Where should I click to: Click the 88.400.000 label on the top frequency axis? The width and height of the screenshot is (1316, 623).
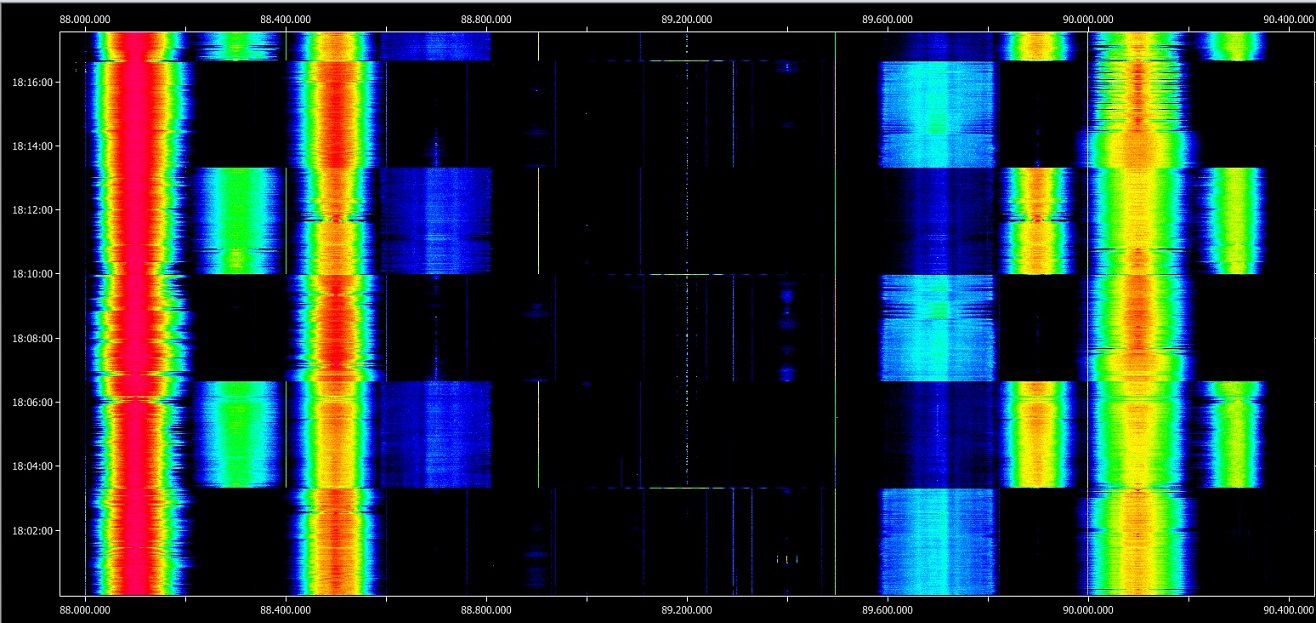(x=286, y=17)
